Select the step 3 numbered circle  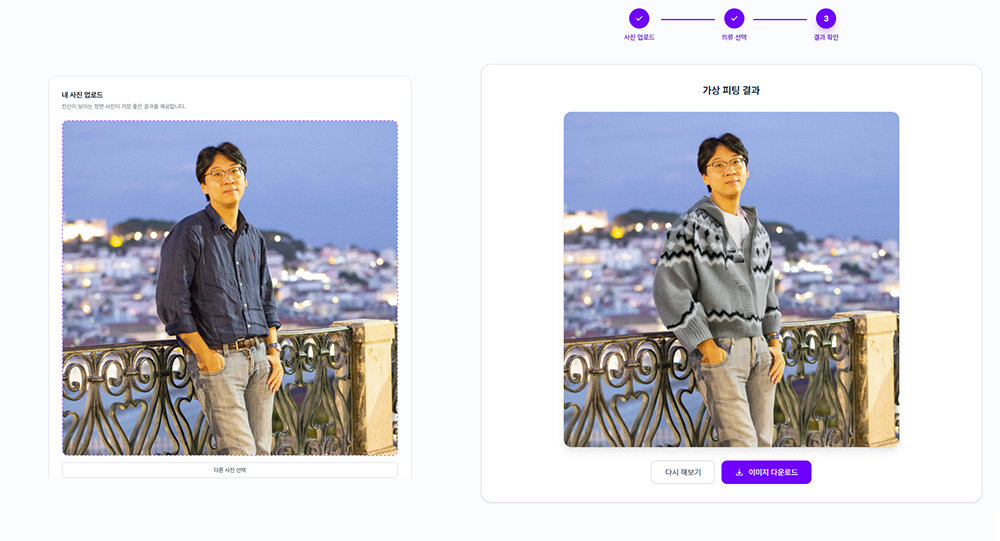coord(826,18)
